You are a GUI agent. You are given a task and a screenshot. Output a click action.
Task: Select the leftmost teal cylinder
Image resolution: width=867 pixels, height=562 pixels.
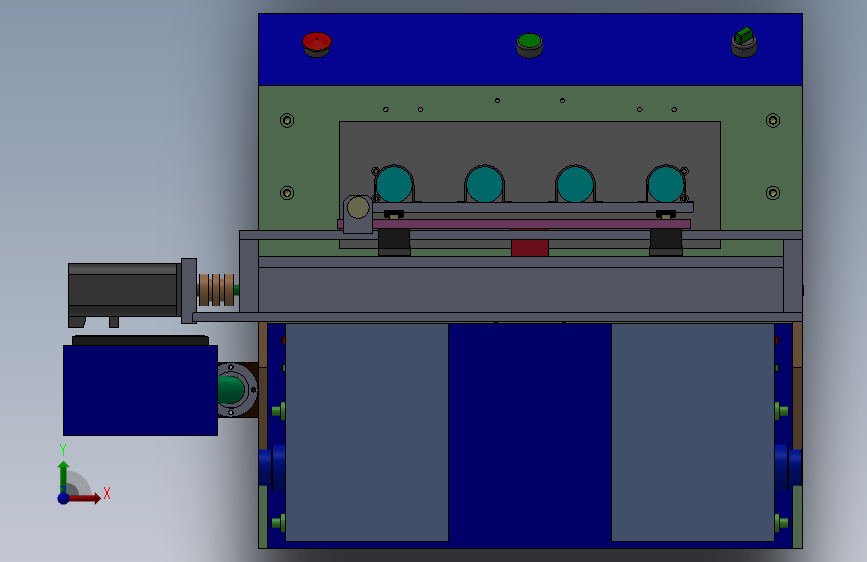click(394, 184)
